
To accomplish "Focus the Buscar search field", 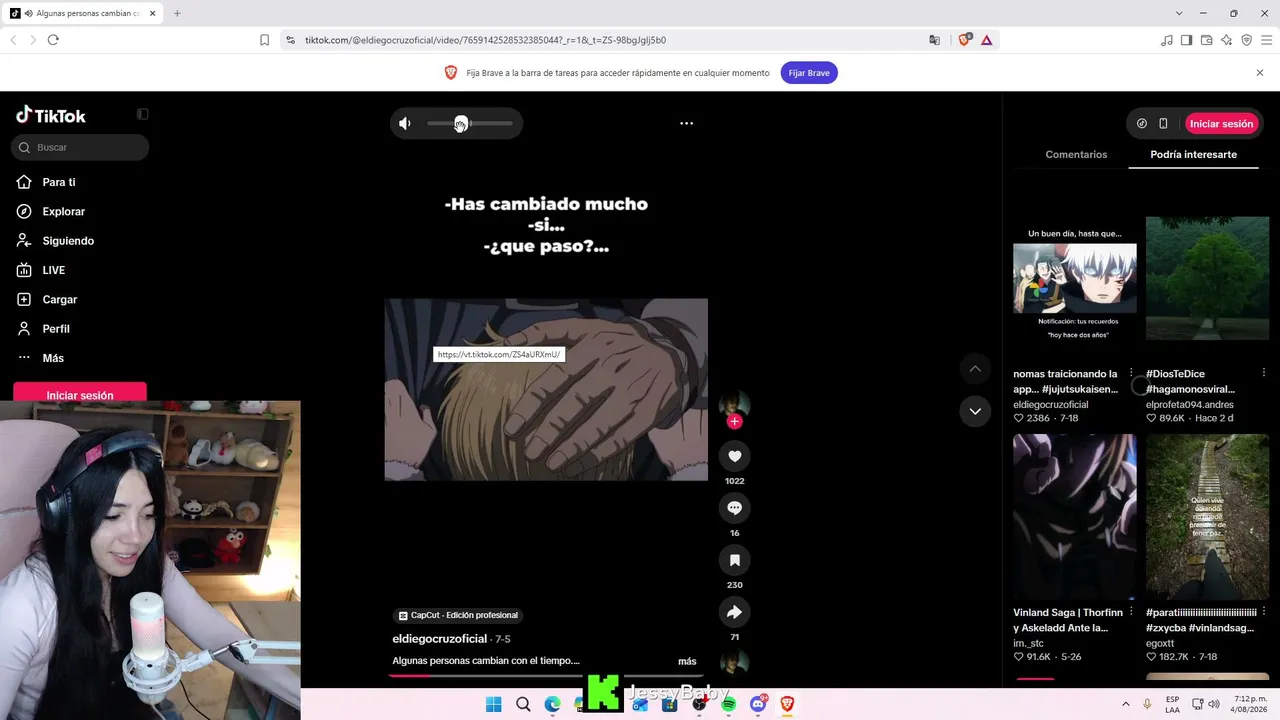I will [80, 147].
